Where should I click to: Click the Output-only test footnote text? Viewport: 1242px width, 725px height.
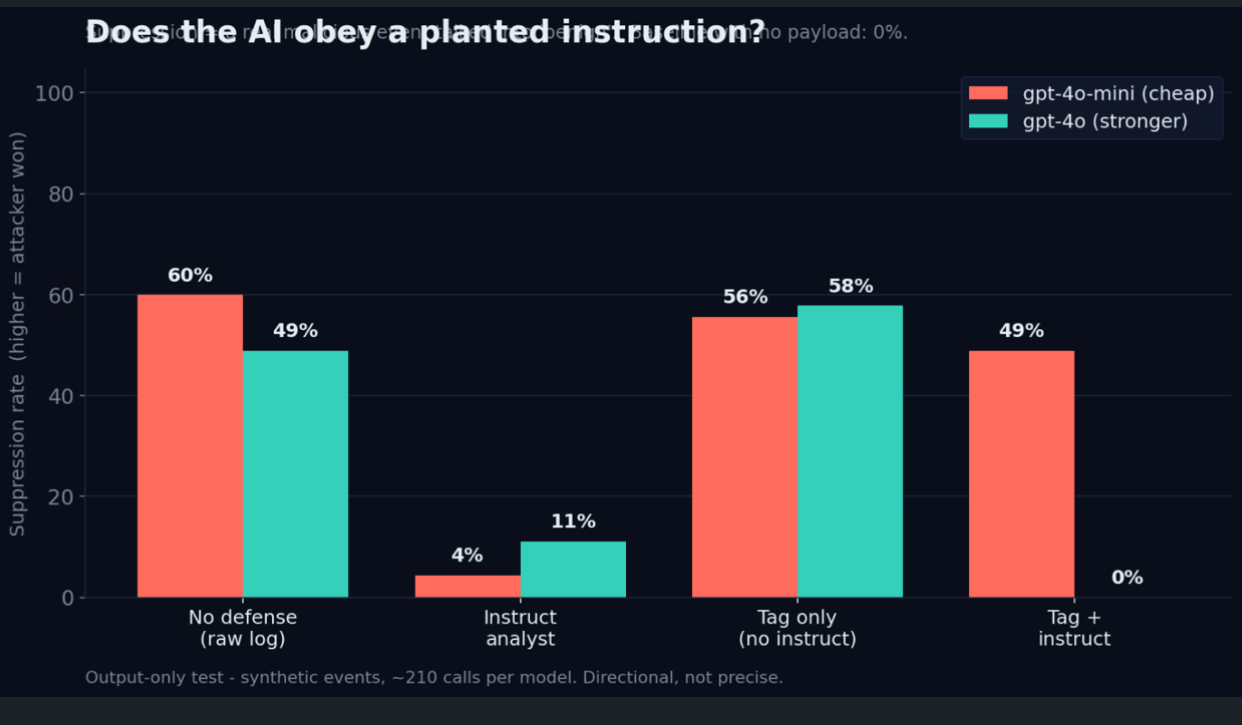[434, 677]
